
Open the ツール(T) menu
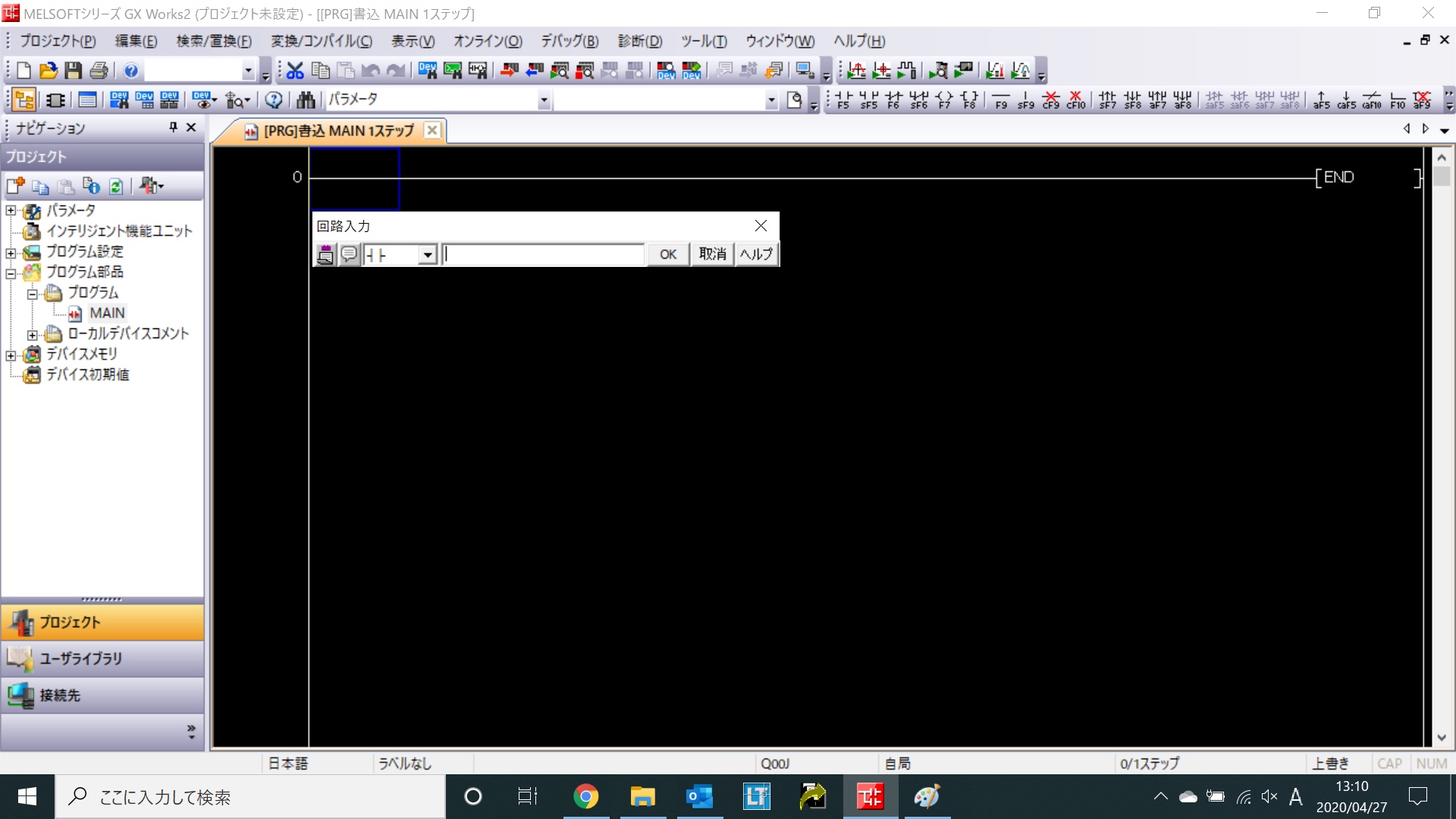[x=704, y=41]
